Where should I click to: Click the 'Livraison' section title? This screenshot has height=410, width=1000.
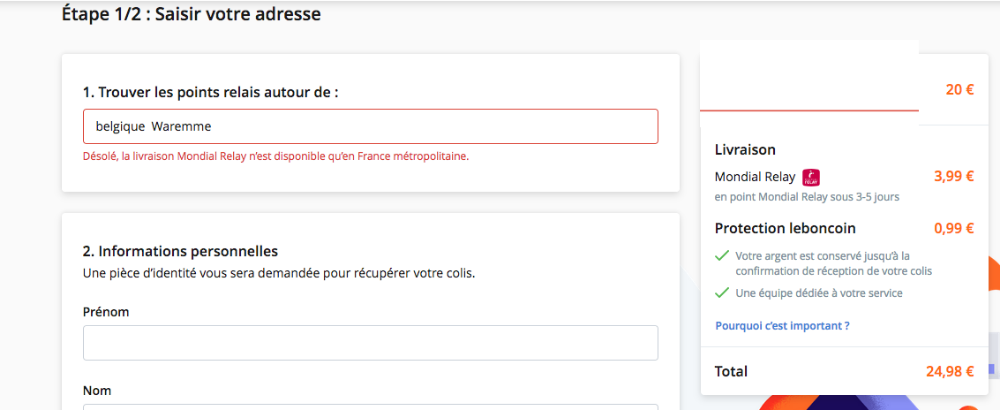pyautogui.click(x=746, y=150)
